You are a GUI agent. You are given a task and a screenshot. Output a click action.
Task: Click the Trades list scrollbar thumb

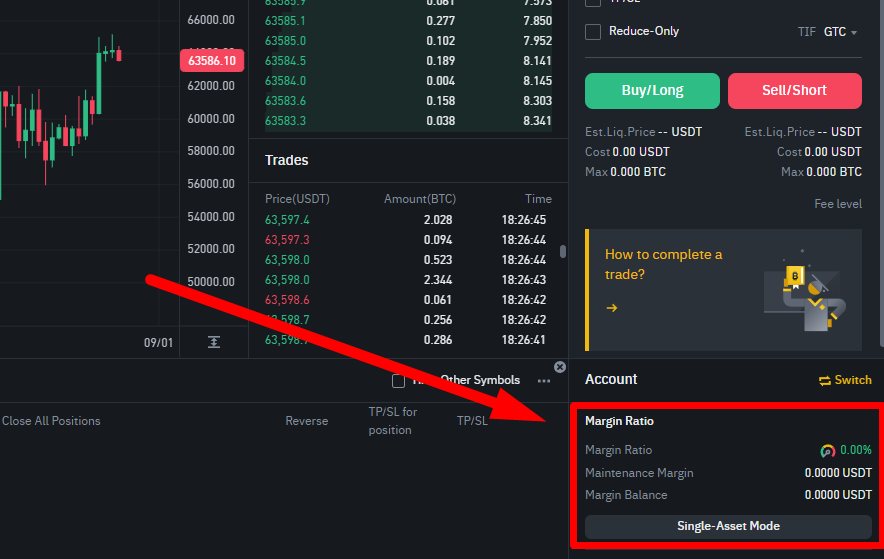point(563,251)
